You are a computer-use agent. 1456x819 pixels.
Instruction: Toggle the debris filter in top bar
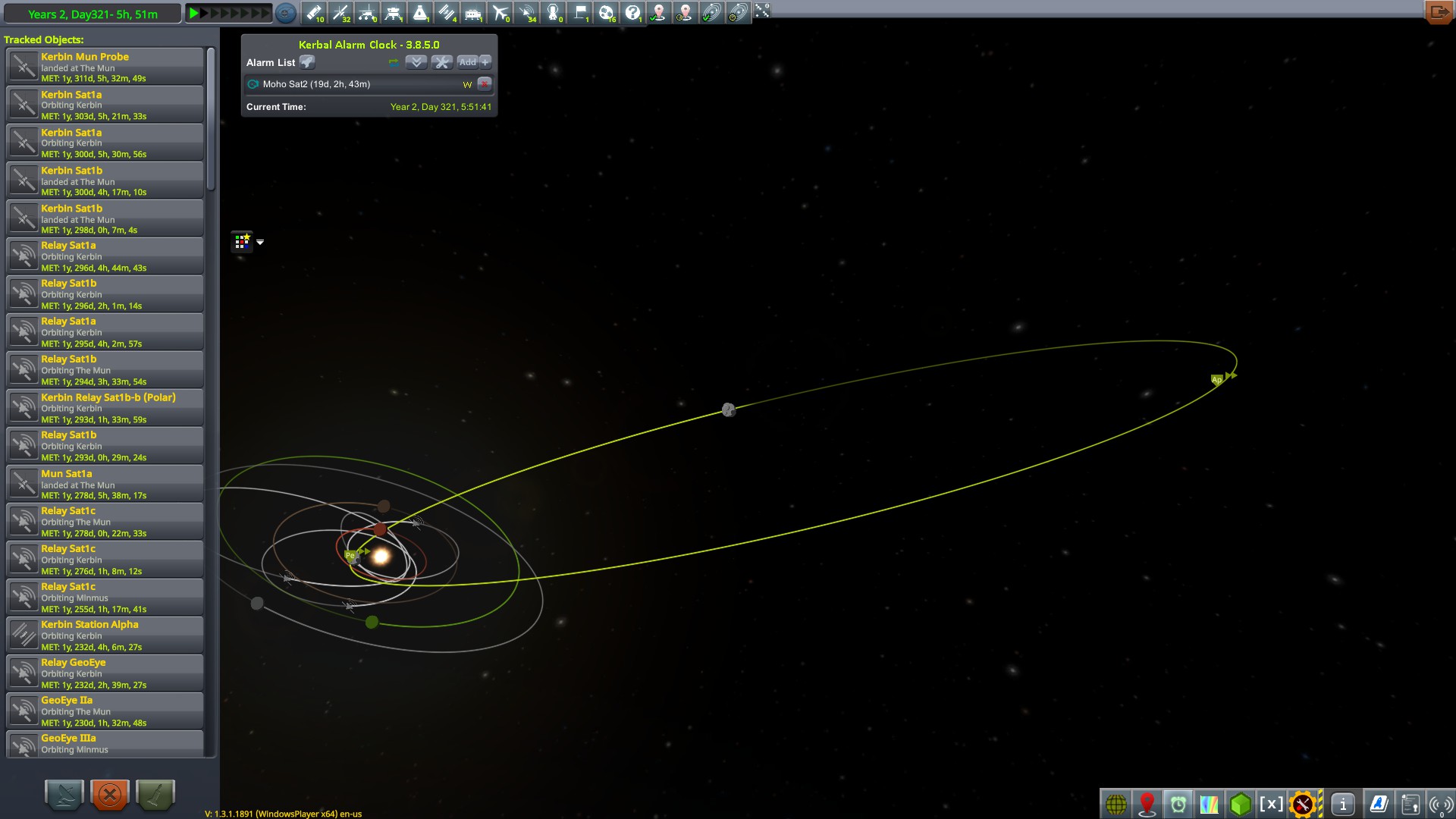tap(315, 12)
